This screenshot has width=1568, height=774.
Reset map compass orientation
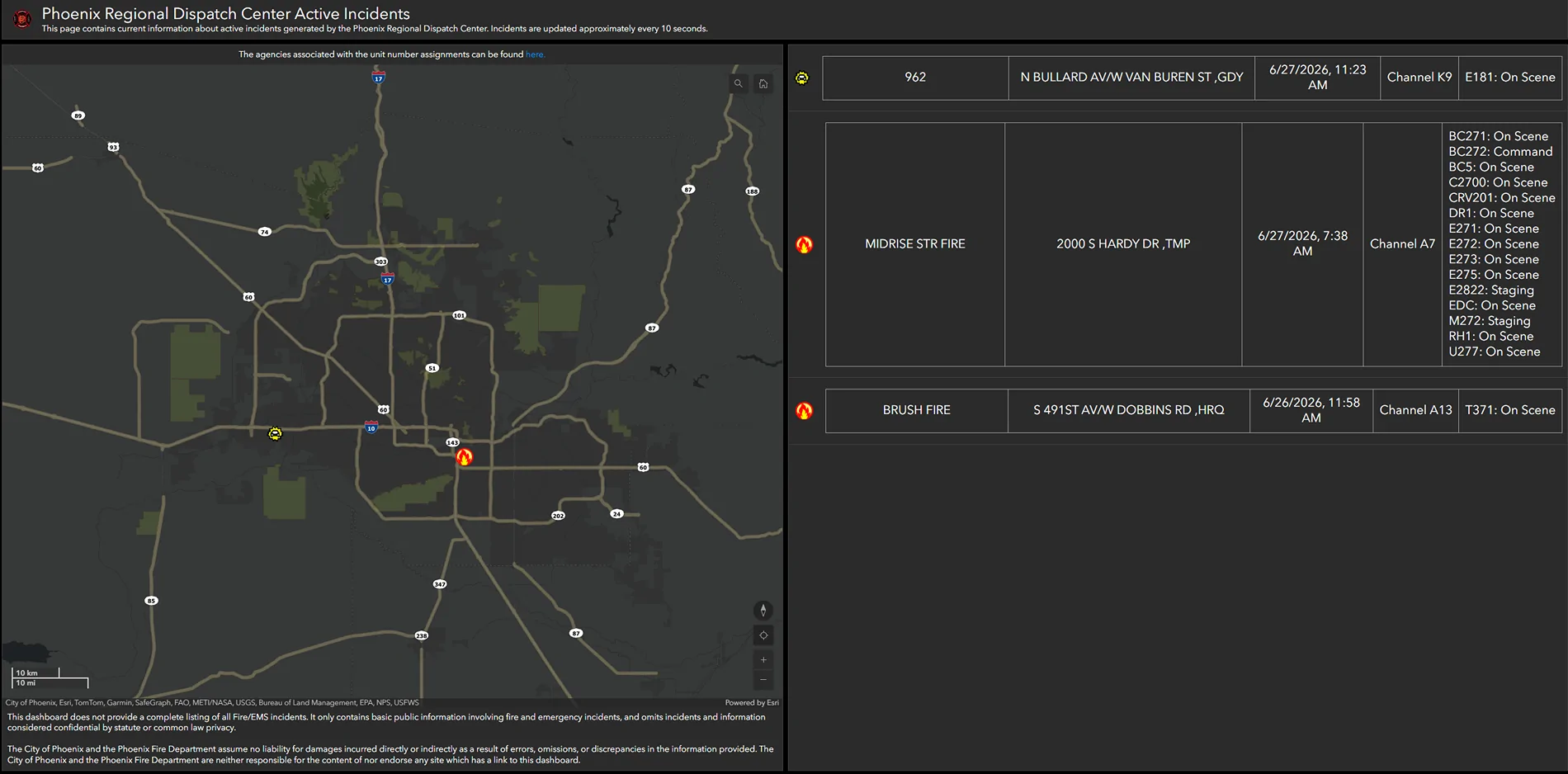[x=763, y=611]
